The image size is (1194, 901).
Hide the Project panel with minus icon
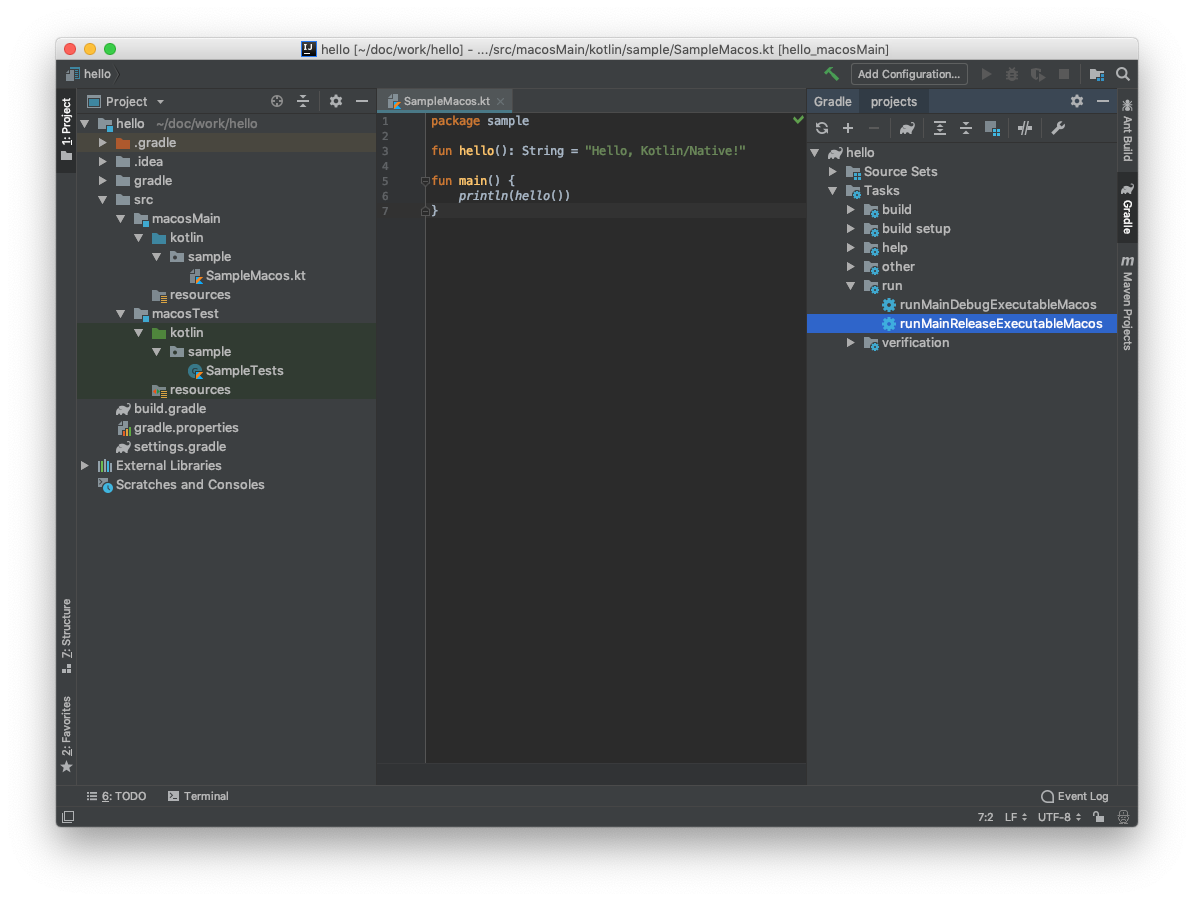pos(362,101)
